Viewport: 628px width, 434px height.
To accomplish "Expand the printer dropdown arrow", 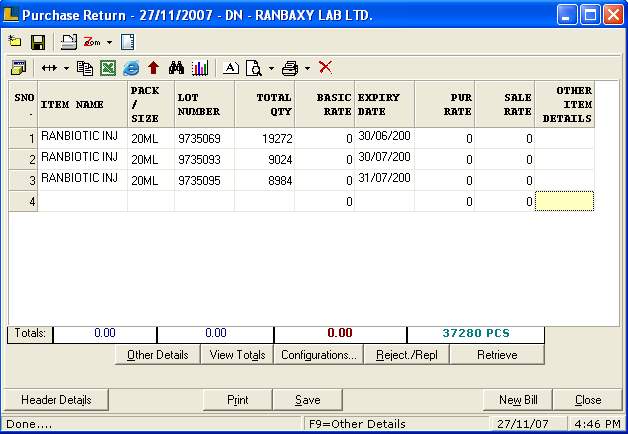I will (307, 68).
